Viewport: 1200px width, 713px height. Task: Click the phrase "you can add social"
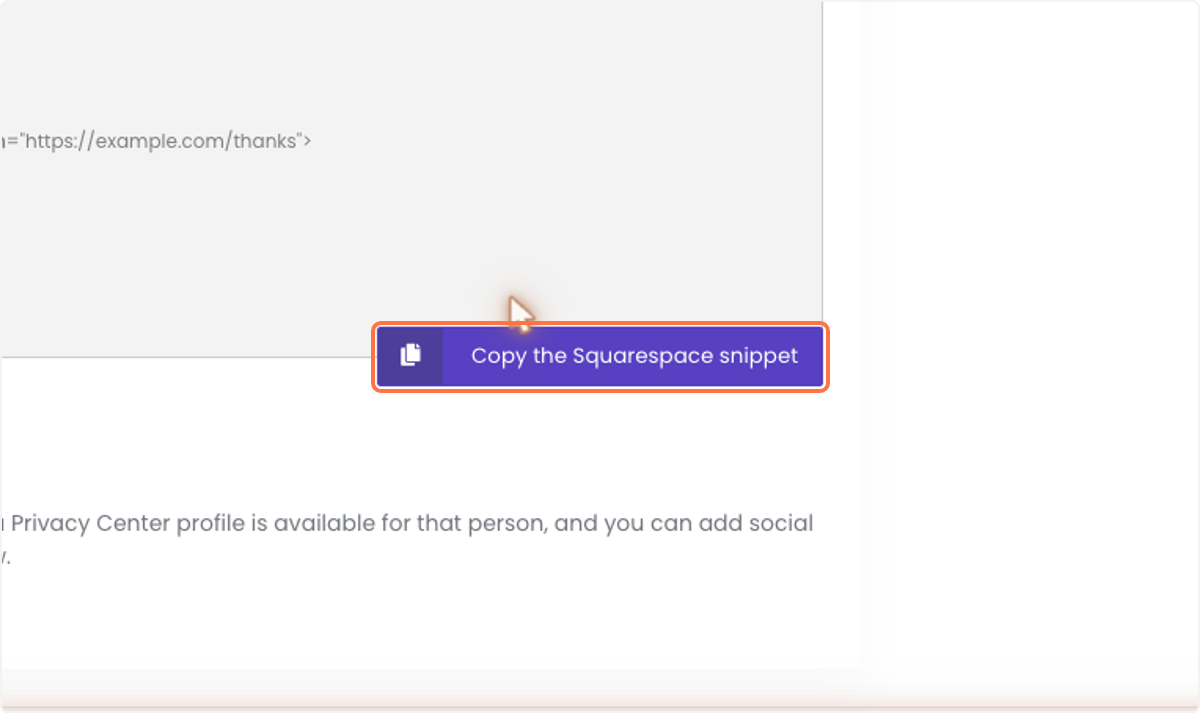(x=709, y=523)
